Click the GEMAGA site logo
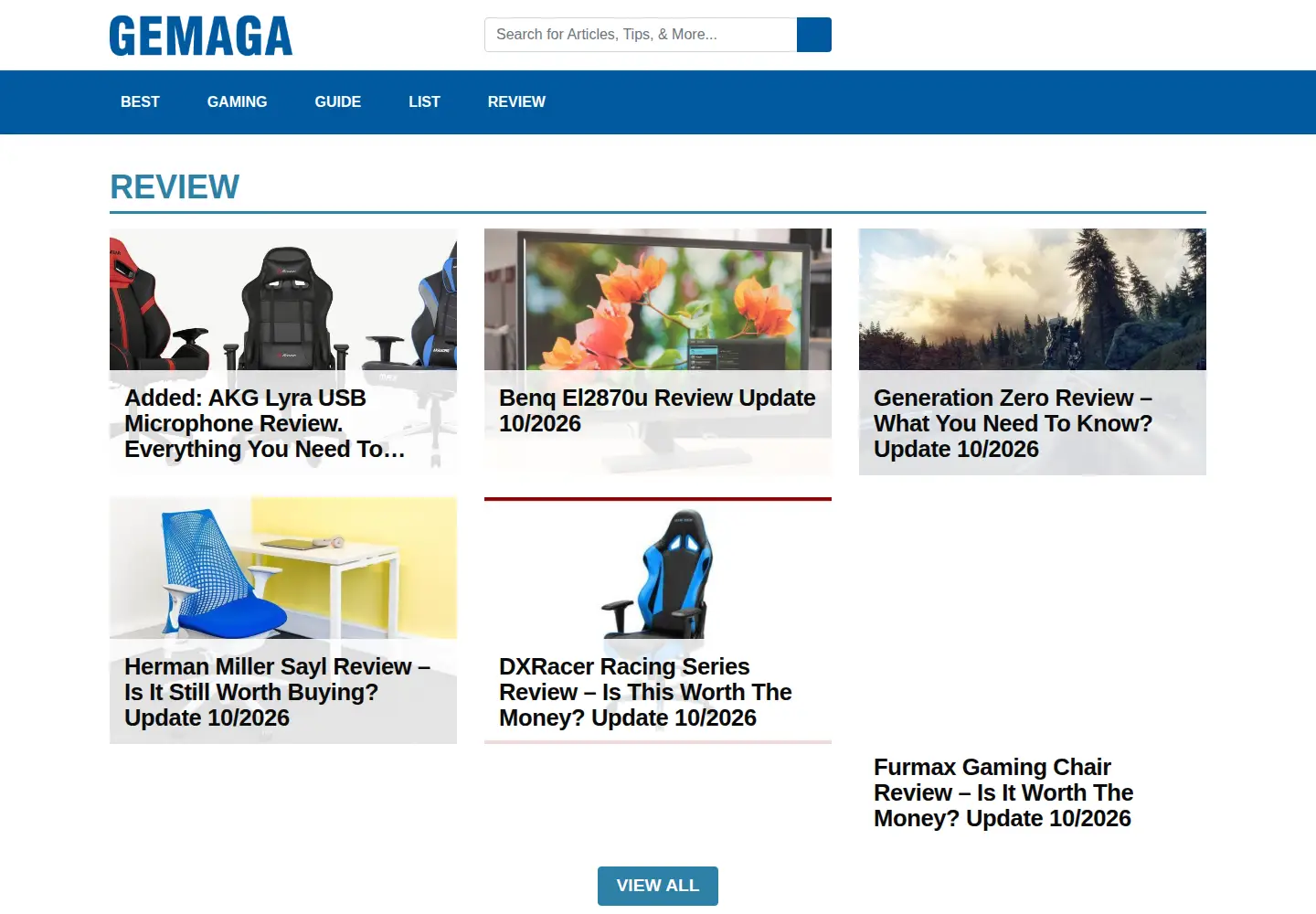Viewport: 1316px width, 914px height. [201, 36]
